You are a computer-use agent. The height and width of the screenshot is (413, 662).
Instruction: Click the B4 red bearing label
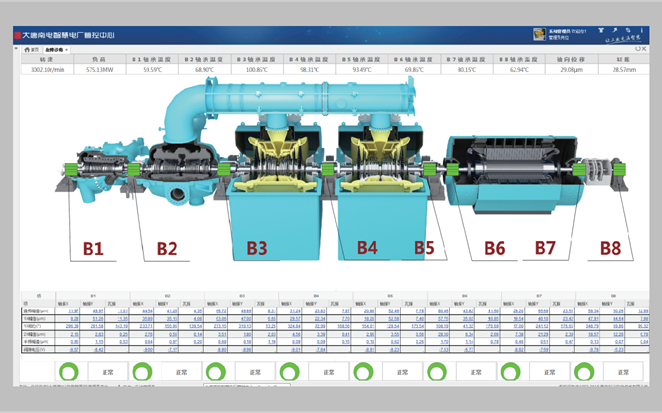click(367, 246)
